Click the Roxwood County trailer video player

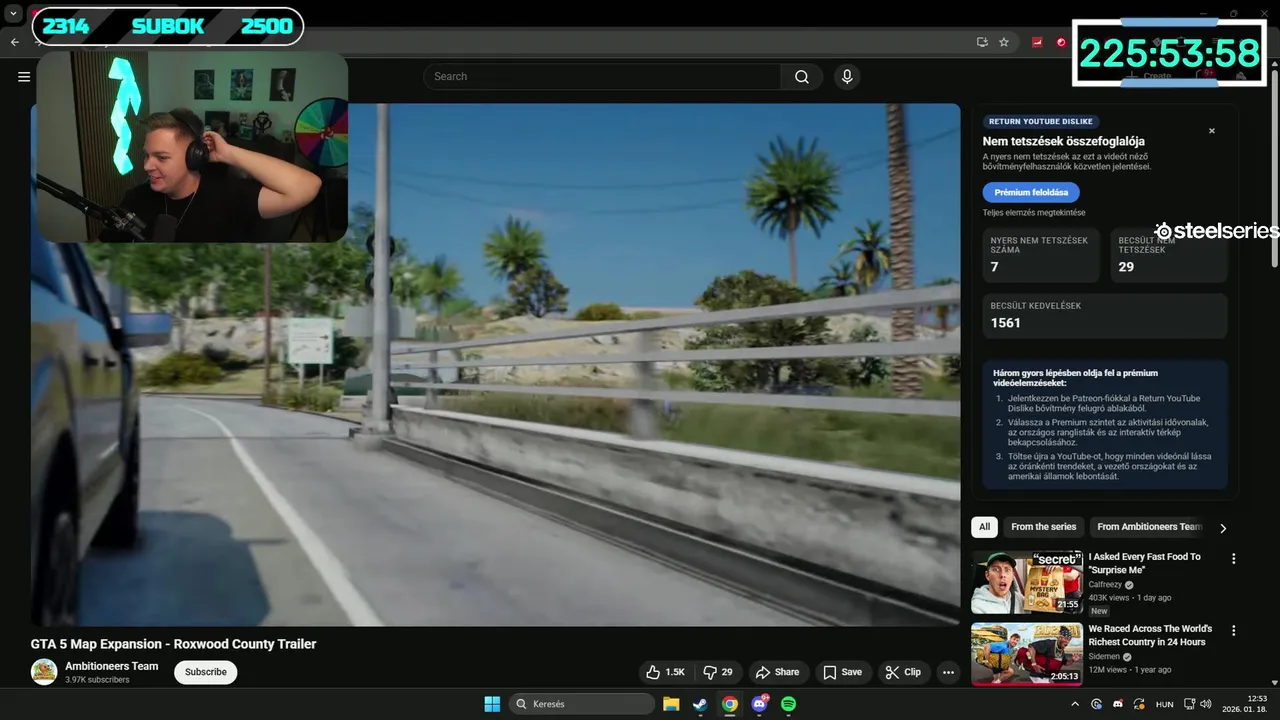tap(495, 365)
